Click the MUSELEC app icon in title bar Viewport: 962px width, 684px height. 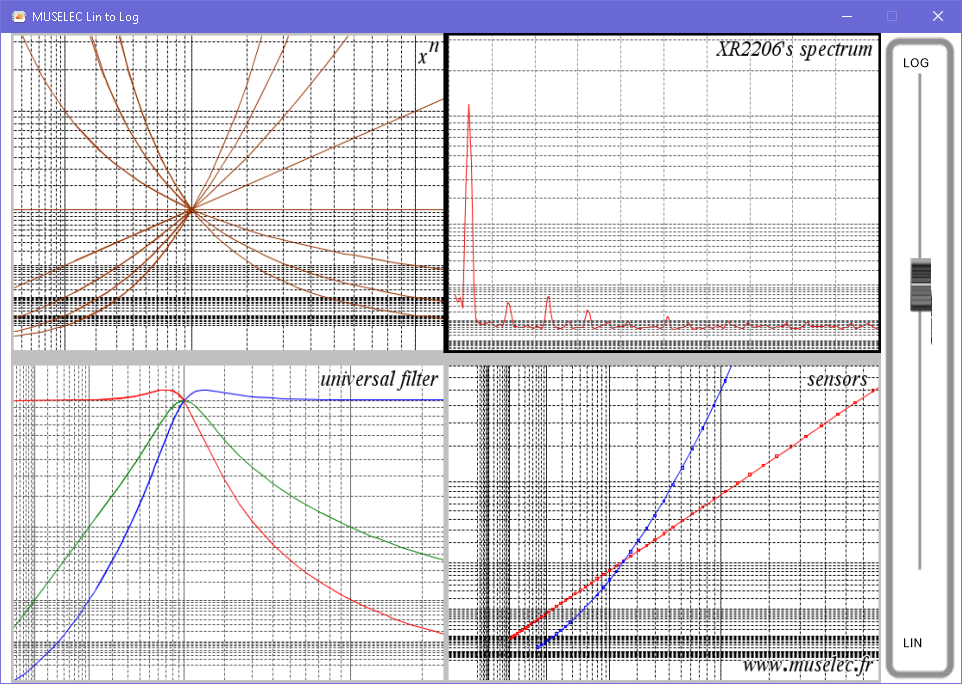pos(18,17)
